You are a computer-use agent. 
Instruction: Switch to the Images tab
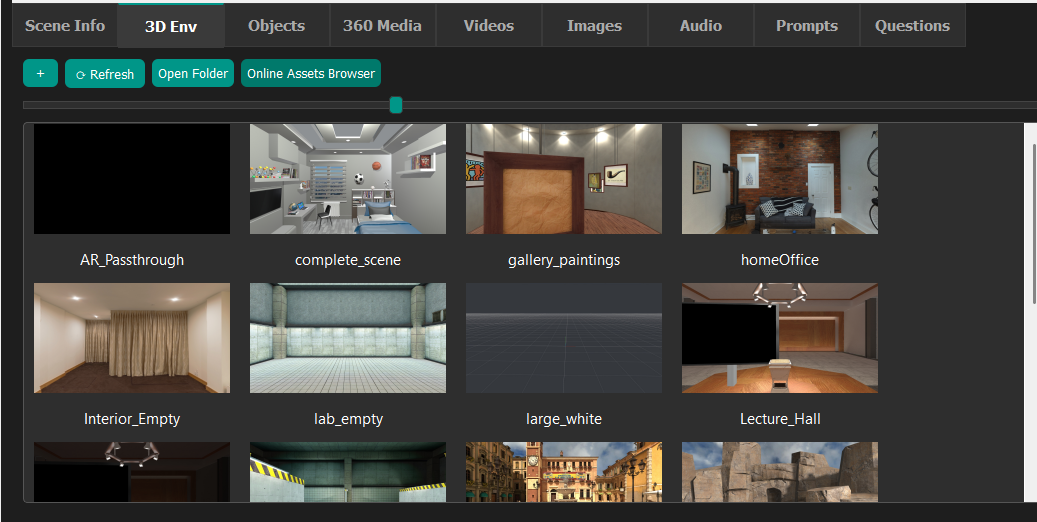[595, 26]
